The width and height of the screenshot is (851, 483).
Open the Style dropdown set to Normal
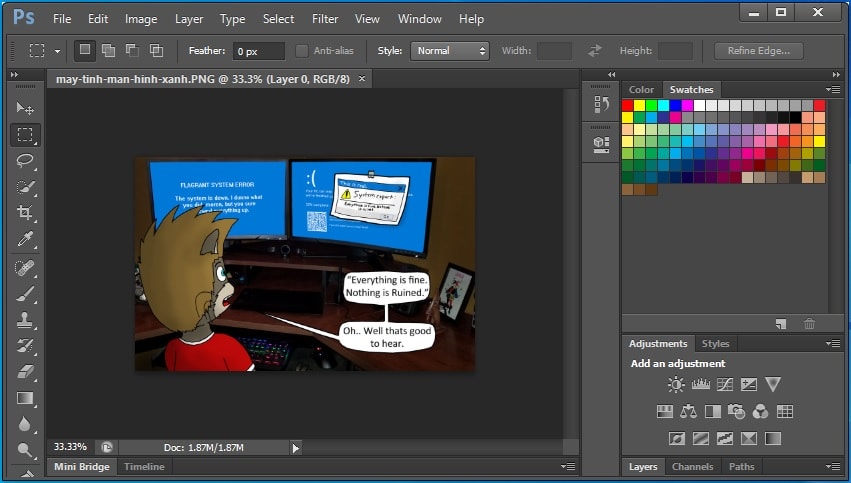click(x=450, y=51)
